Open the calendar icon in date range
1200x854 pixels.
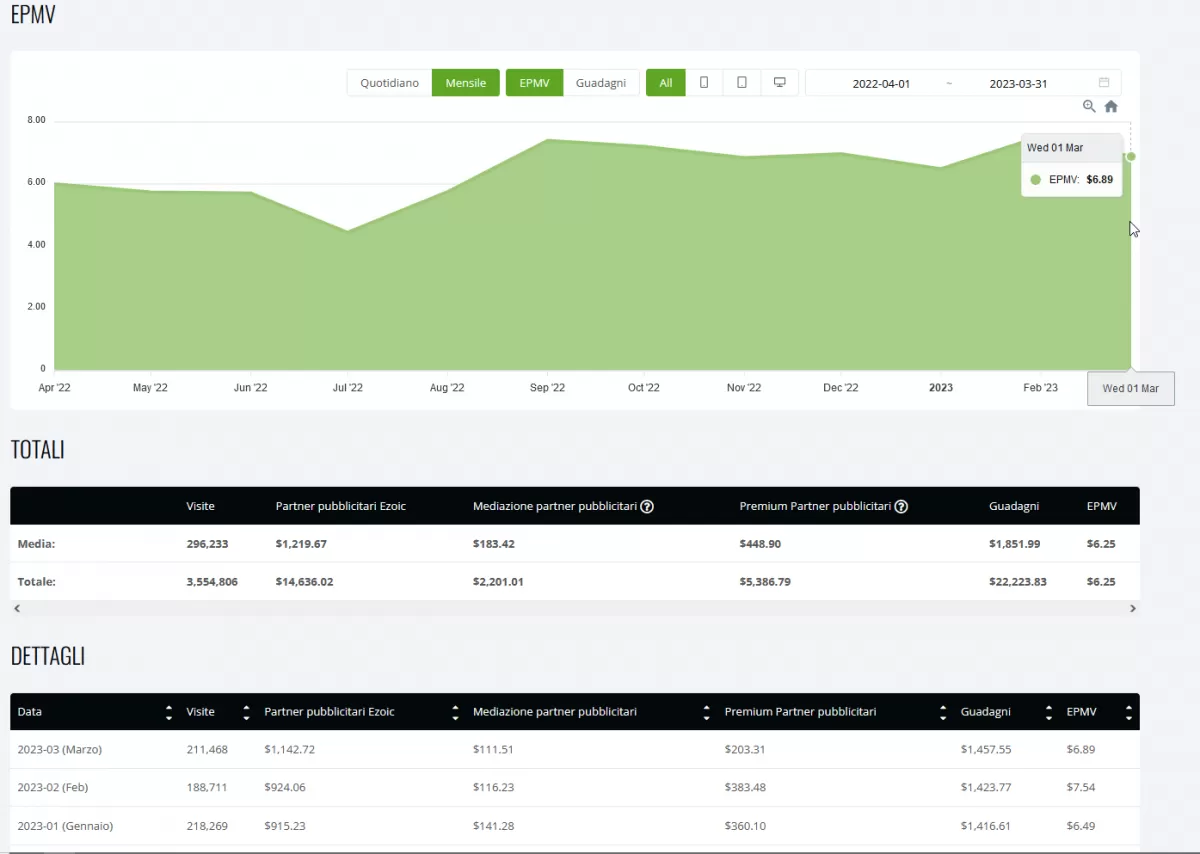pyautogui.click(x=1104, y=83)
